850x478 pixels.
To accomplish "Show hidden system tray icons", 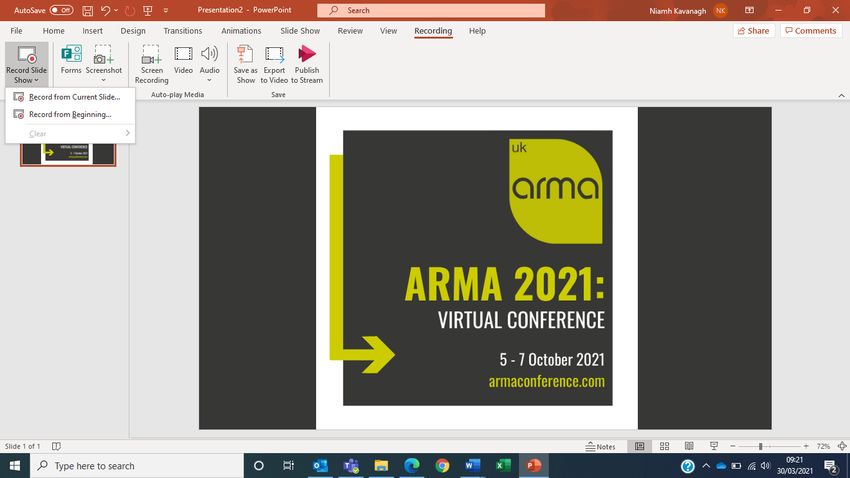I will click(x=706, y=466).
